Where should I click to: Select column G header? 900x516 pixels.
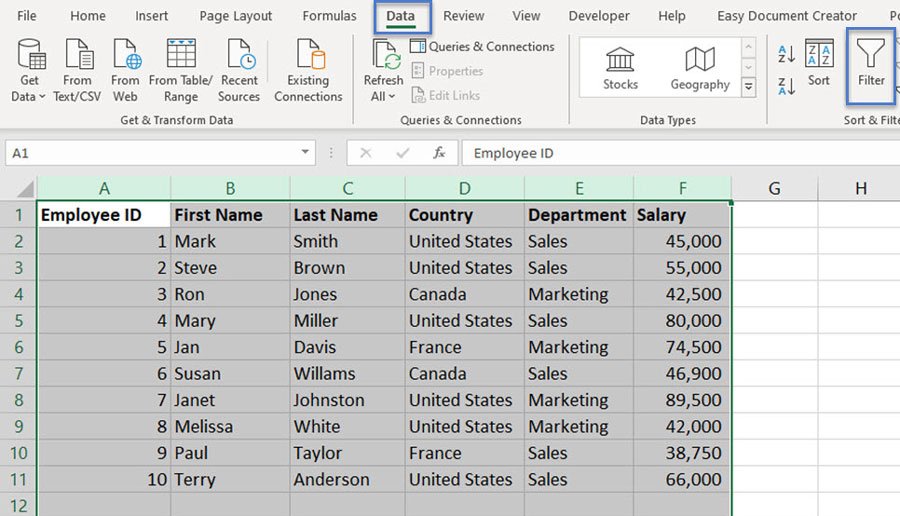tap(774, 188)
